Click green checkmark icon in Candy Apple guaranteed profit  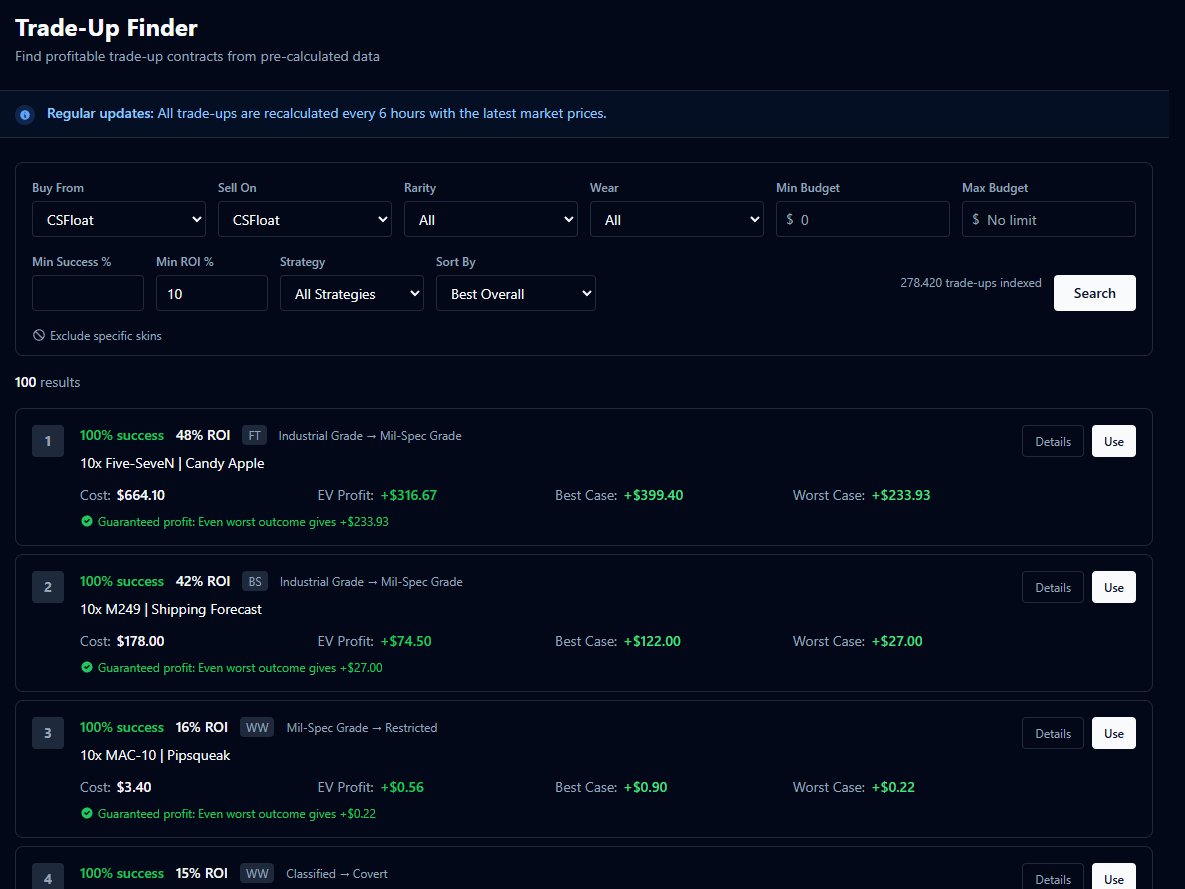tap(87, 521)
